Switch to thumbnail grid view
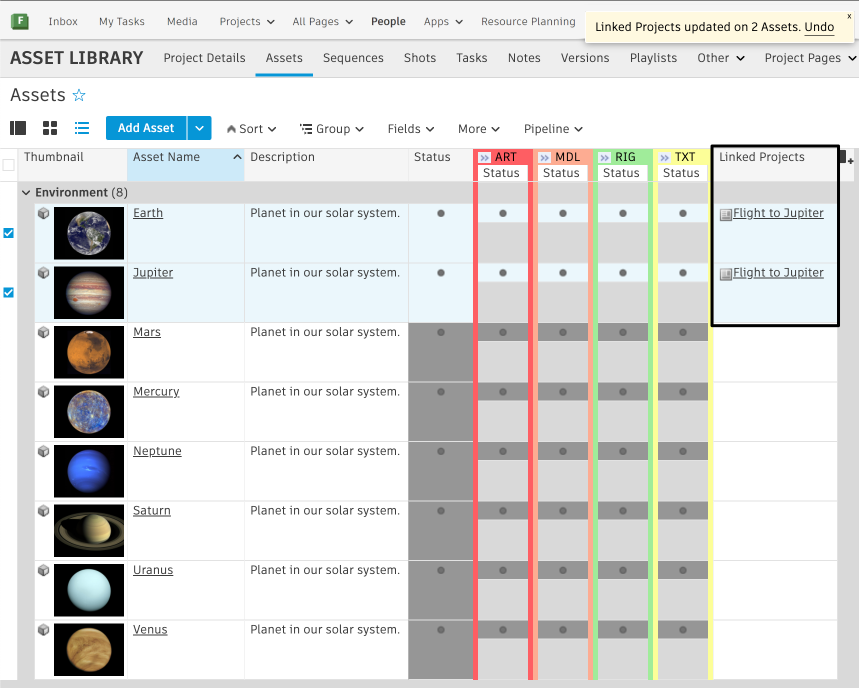 pyautogui.click(x=50, y=128)
